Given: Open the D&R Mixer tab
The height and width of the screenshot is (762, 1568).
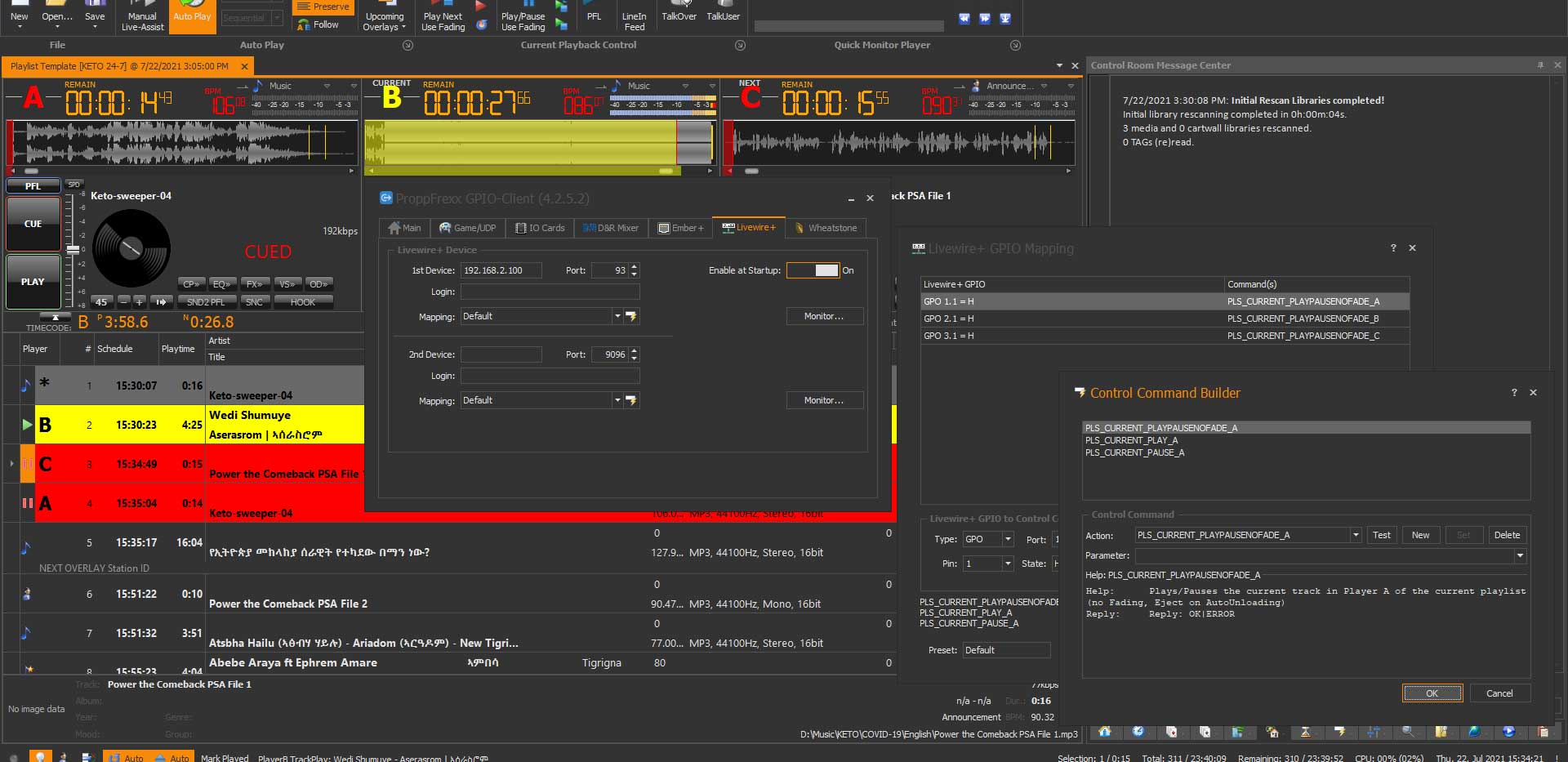Looking at the screenshot, I should (x=611, y=228).
